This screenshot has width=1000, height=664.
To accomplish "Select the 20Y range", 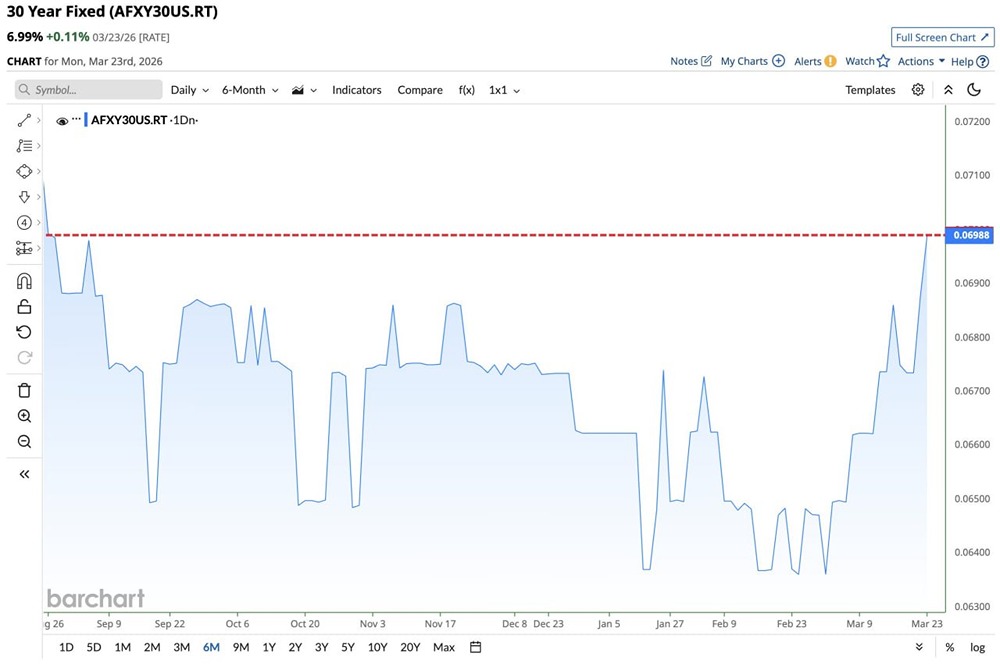I will click(410, 647).
